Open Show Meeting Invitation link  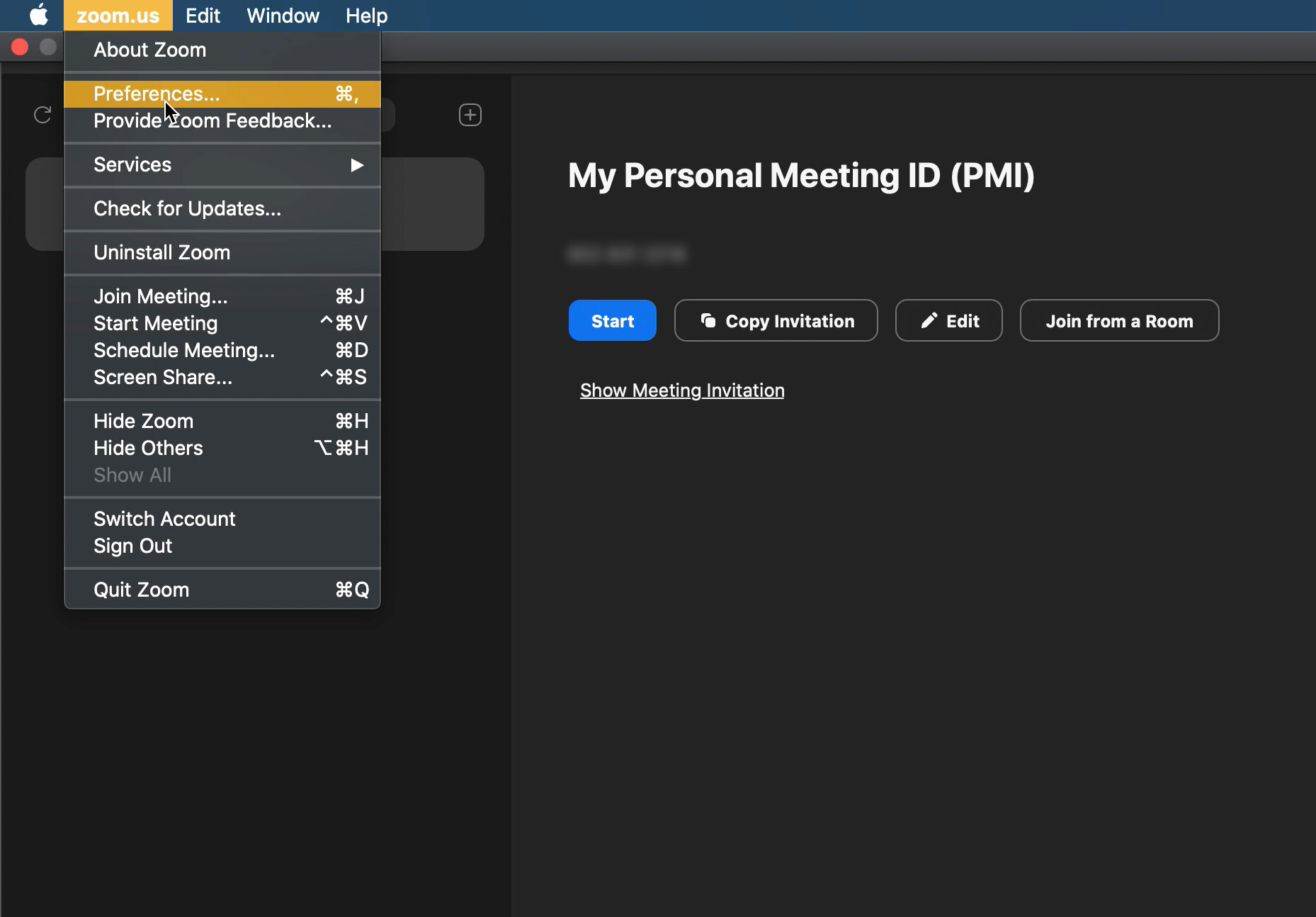click(682, 390)
